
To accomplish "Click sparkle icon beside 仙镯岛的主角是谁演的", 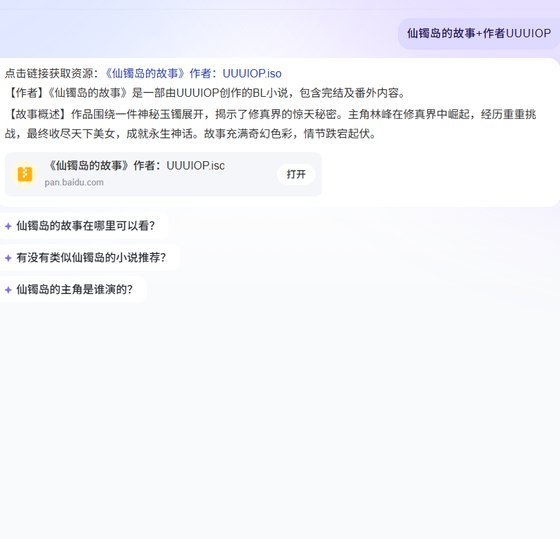I will (8, 290).
